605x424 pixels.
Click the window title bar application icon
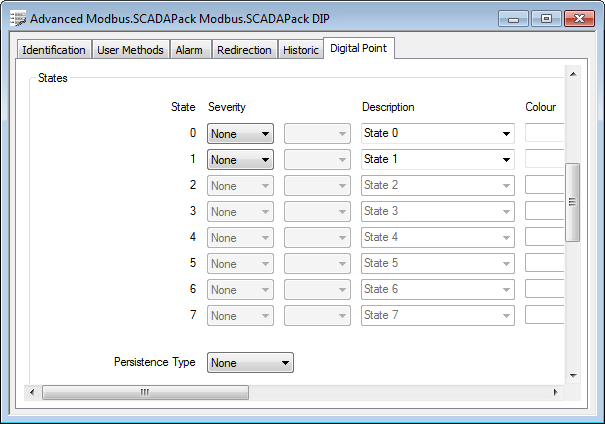(x=17, y=19)
